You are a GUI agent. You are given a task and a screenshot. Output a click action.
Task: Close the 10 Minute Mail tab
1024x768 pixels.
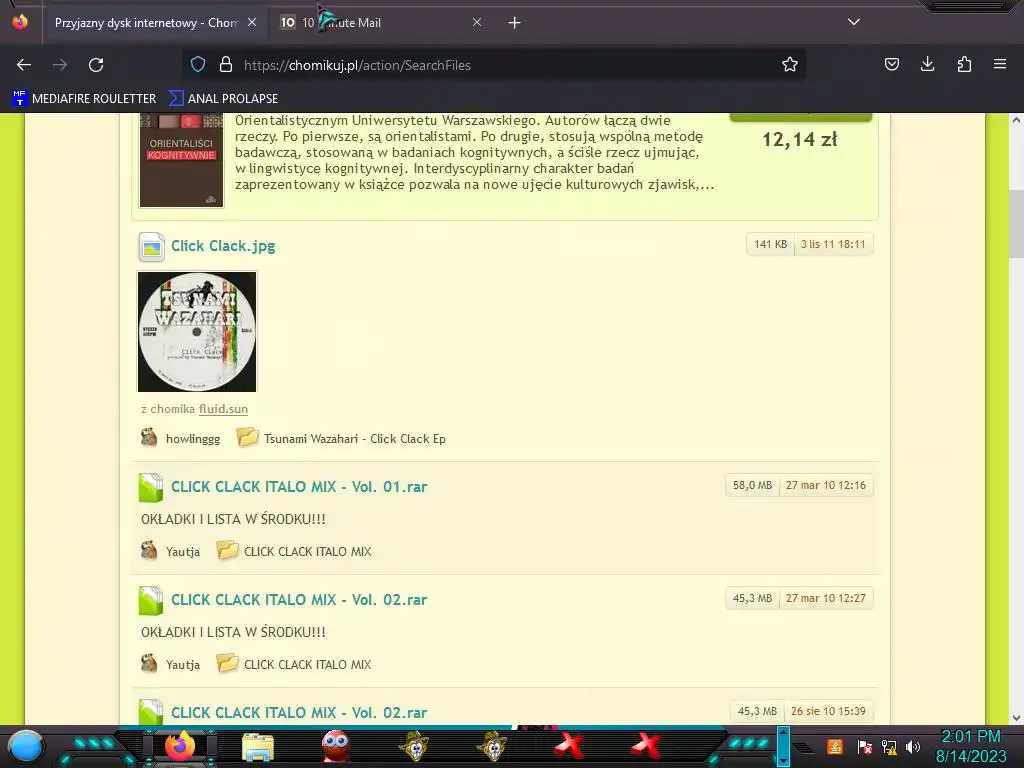point(477,22)
